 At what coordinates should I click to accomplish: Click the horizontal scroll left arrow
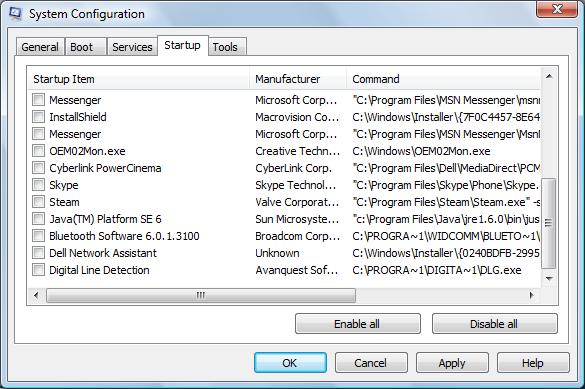pyautogui.click(x=36, y=295)
